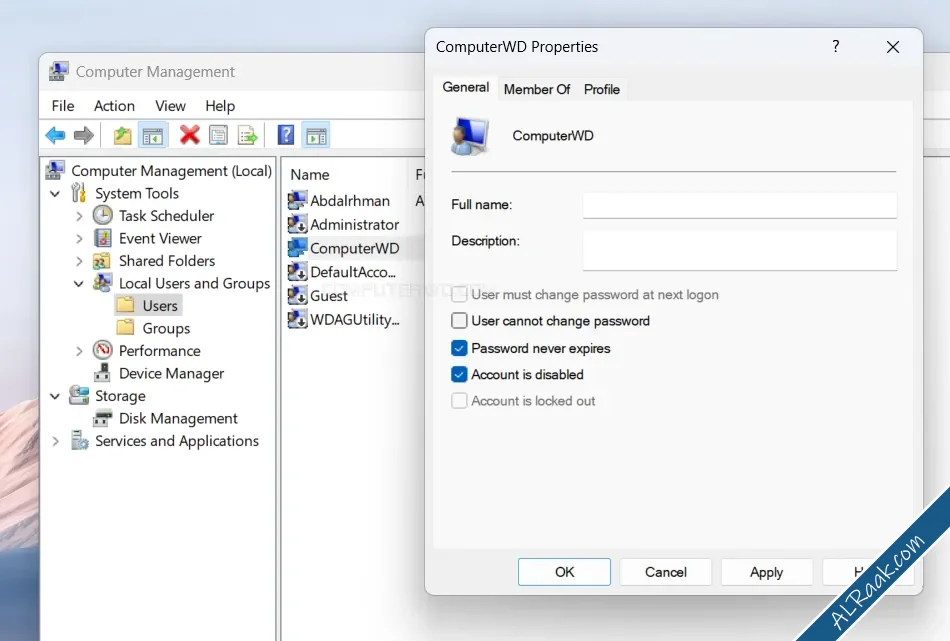950x641 pixels.
Task: Click the WDAGUtility user account icon
Action: (297, 319)
